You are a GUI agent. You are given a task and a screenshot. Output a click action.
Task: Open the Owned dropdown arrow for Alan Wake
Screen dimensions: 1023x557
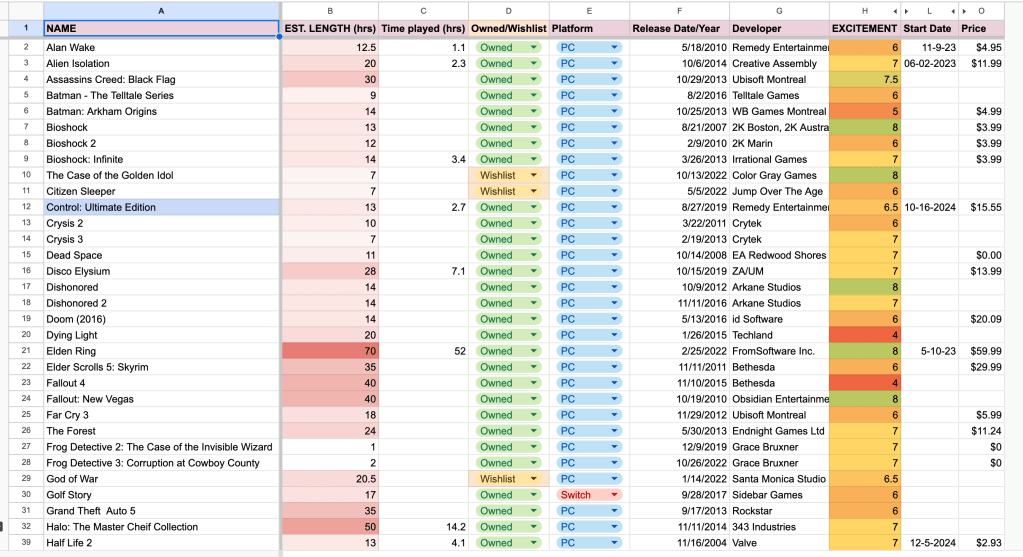click(534, 47)
